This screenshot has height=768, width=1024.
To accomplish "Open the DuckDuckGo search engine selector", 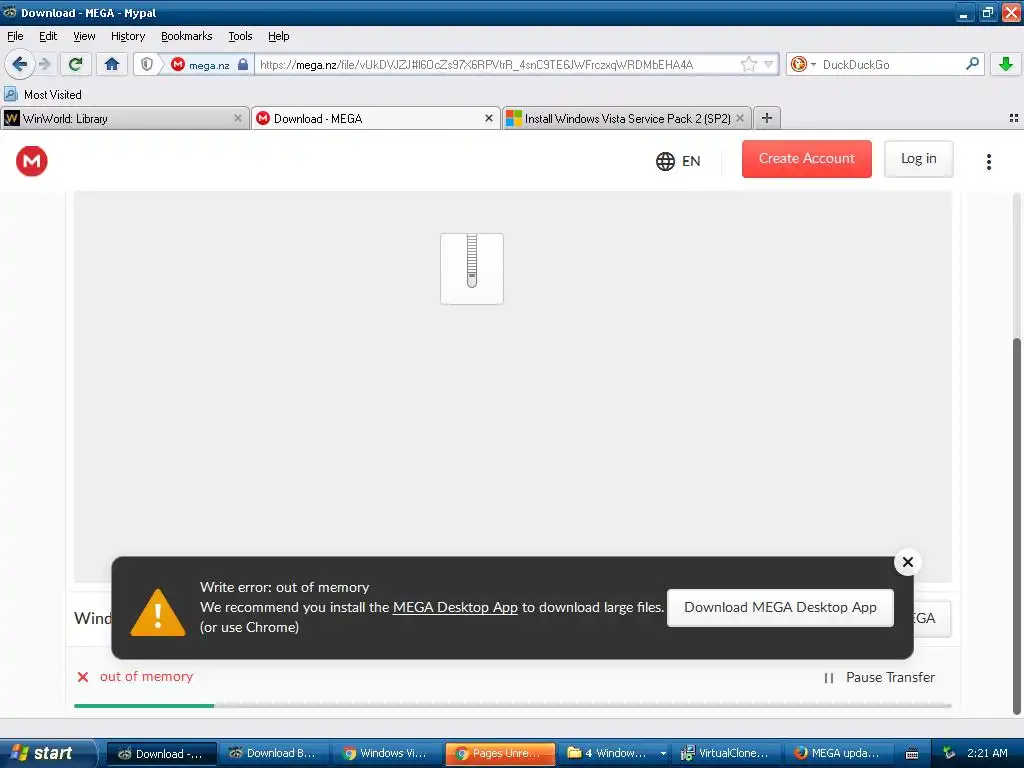I will point(803,64).
